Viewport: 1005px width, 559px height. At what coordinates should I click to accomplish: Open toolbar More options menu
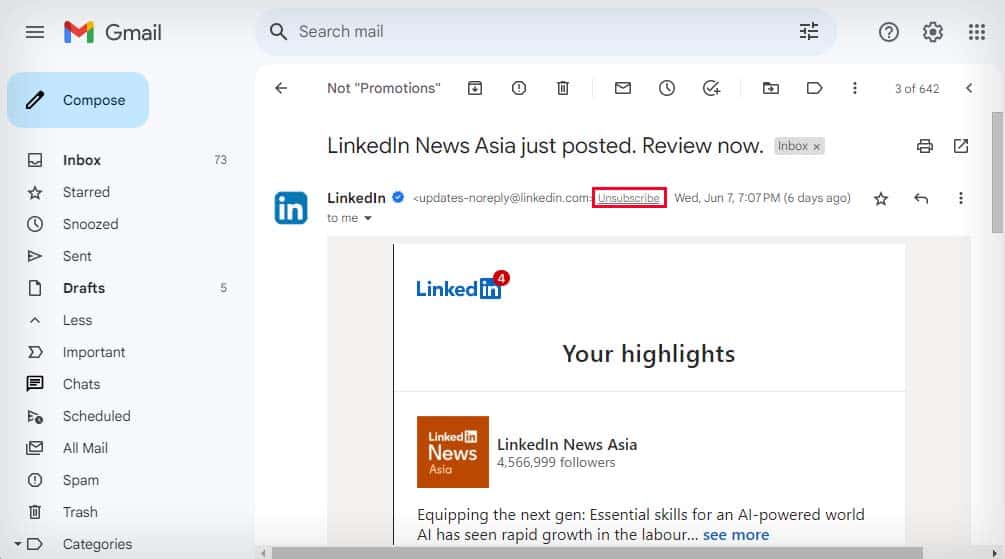tap(854, 88)
